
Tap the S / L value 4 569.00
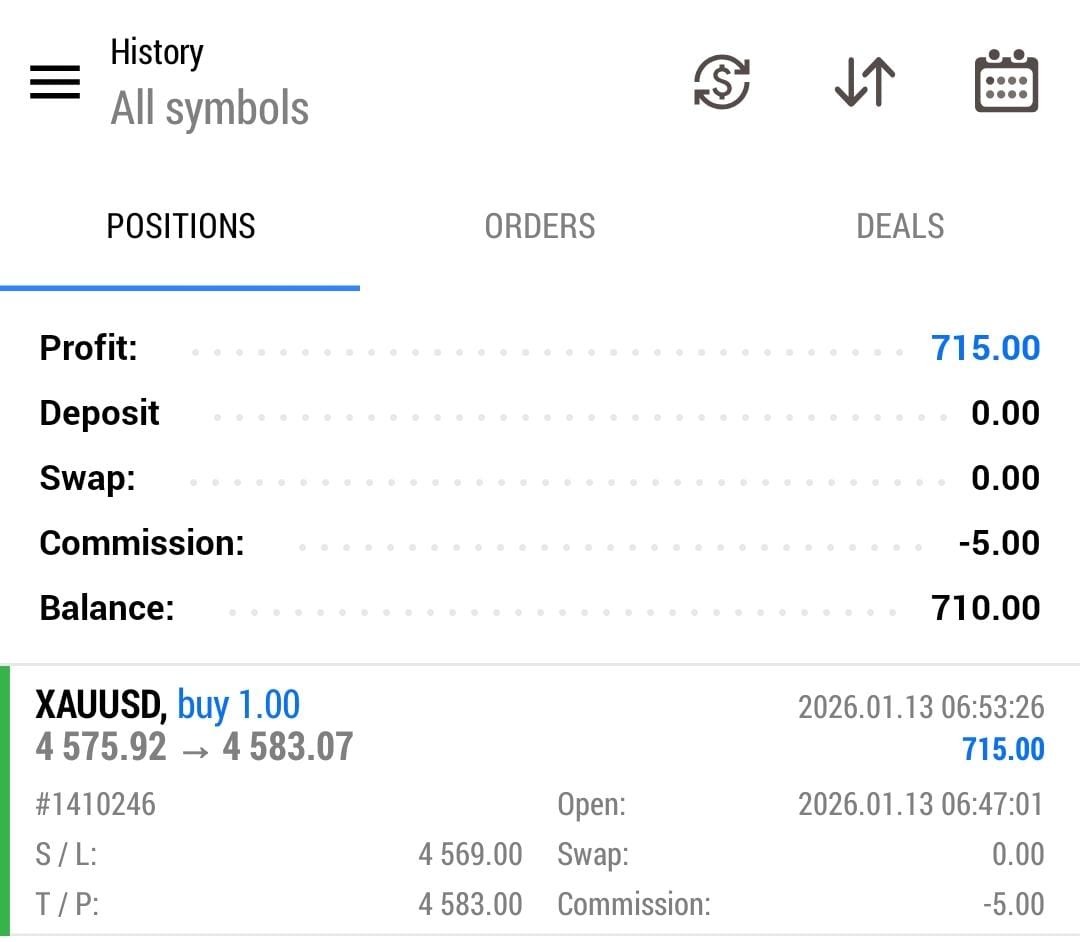(470, 855)
